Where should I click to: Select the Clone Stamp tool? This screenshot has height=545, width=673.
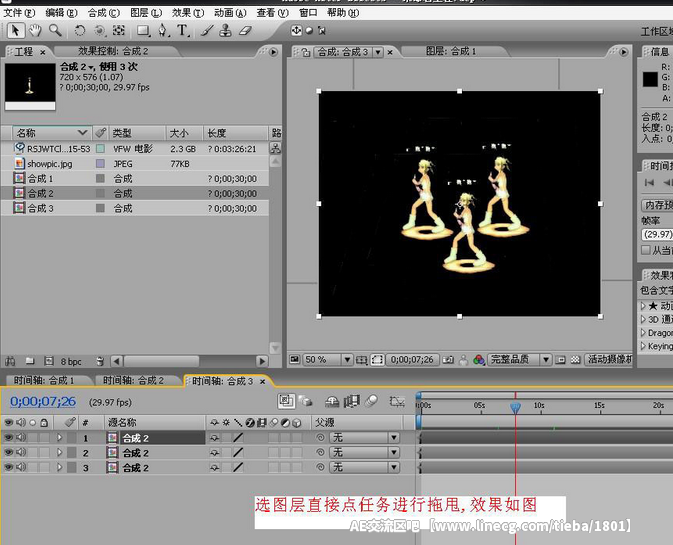(225, 31)
